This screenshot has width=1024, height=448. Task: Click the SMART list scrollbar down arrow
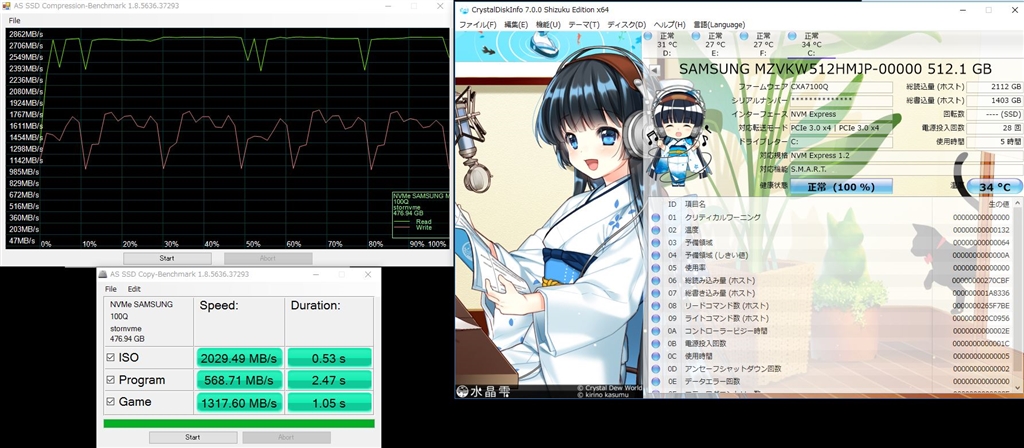coord(1018,387)
